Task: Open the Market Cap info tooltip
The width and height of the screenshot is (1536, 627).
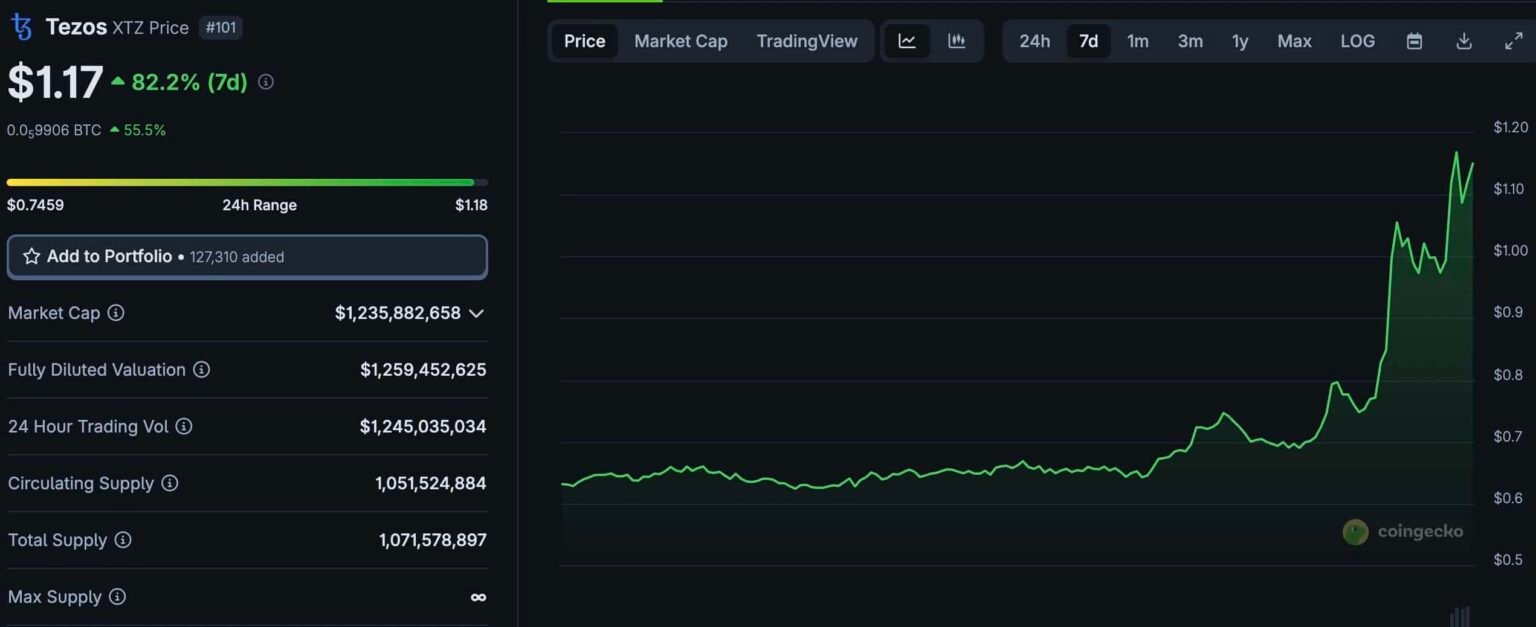Action: coord(117,313)
